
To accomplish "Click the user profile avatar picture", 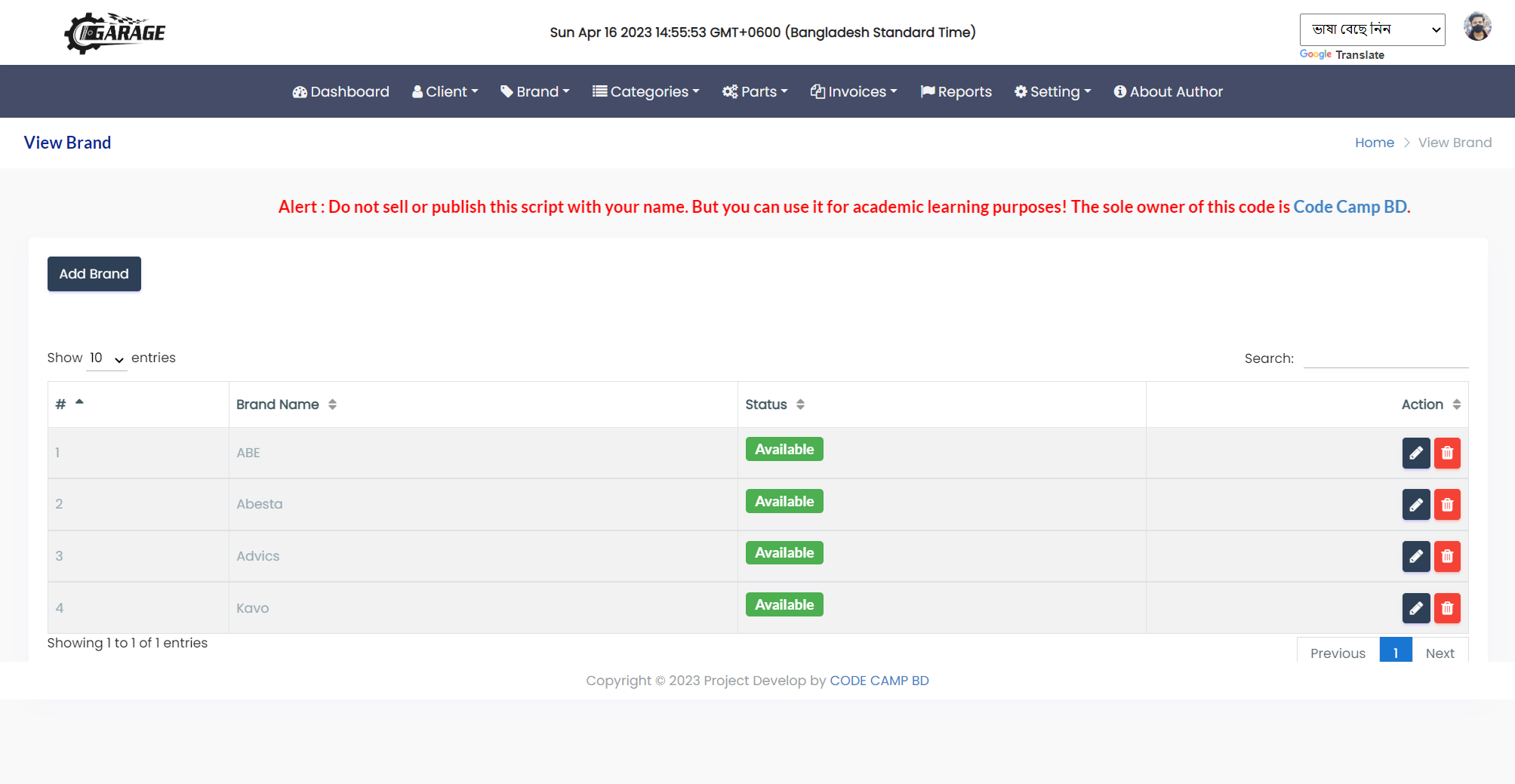I will (1477, 26).
